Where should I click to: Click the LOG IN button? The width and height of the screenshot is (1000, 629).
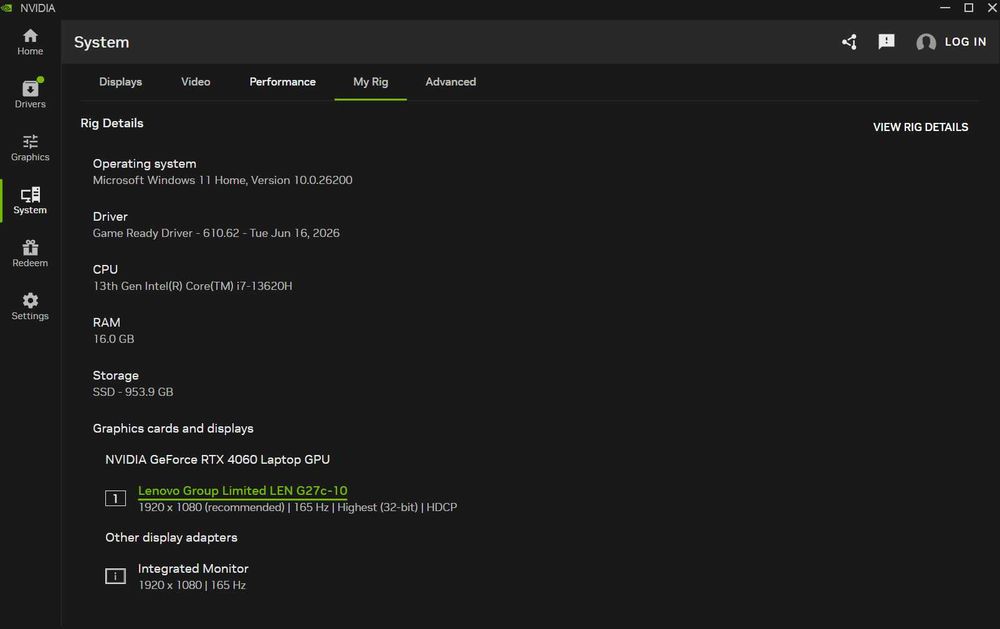click(965, 42)
